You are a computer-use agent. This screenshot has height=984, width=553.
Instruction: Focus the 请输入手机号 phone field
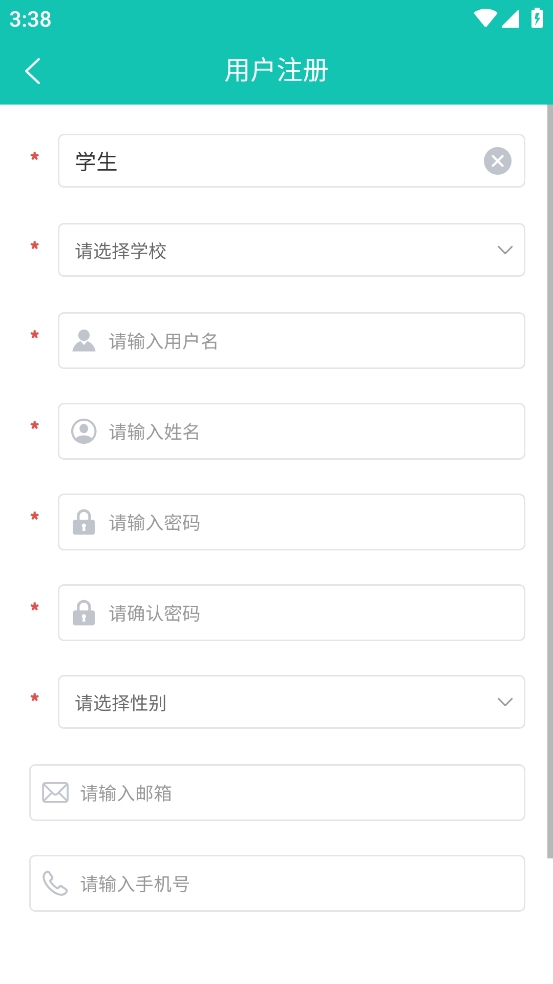click(x=277, y=884)
